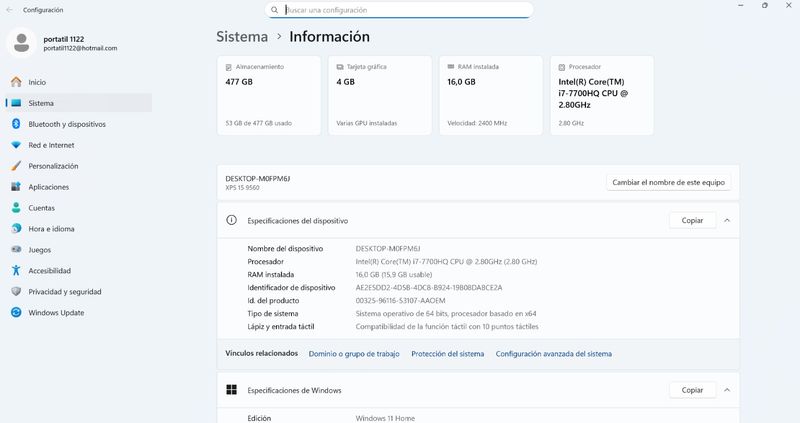This screenshot has height=423, width=800.
Task: Click the Procesador card icon
Action: [562, 67]
